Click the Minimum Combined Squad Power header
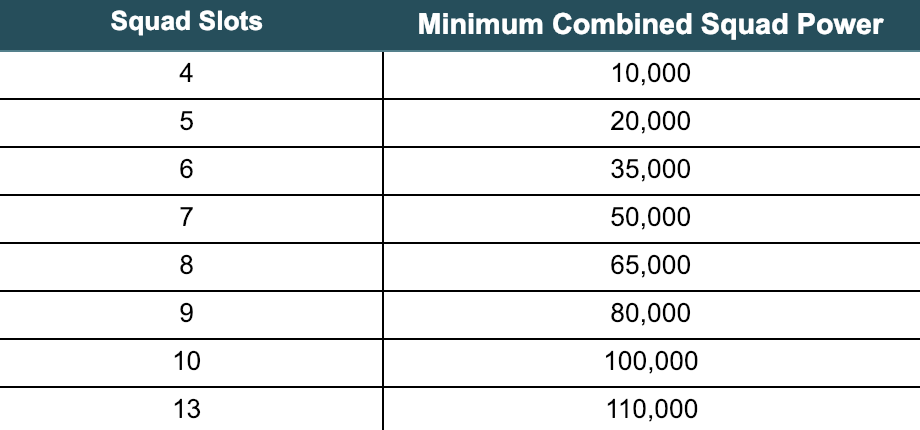The width and height of the screenshot is (920, 430). [651, 25]
